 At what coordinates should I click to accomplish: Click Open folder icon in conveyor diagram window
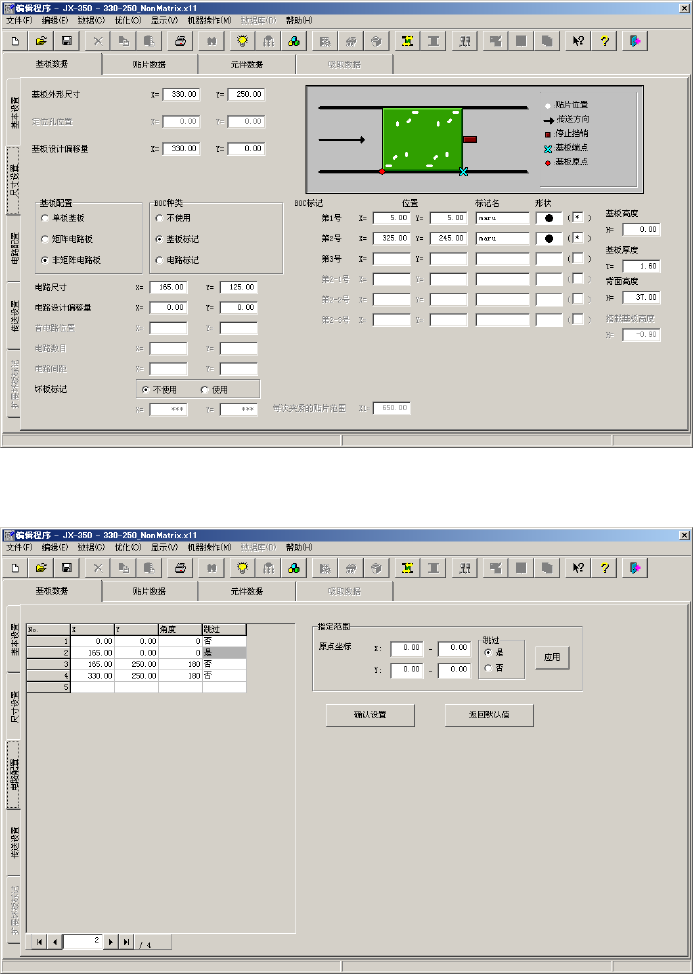click(x=41, y=41)
